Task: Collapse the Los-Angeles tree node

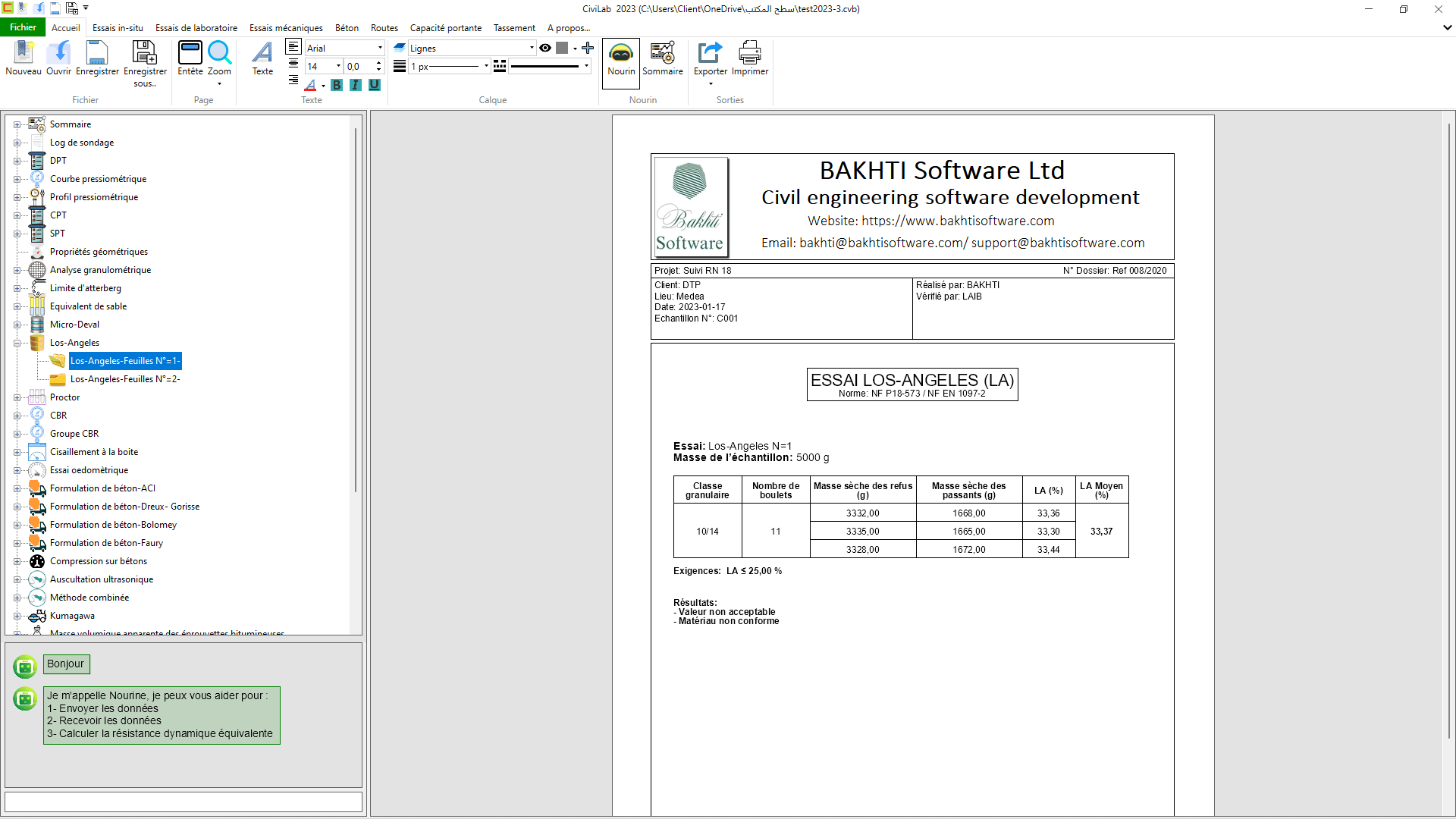Action: (x=17, y=343)
